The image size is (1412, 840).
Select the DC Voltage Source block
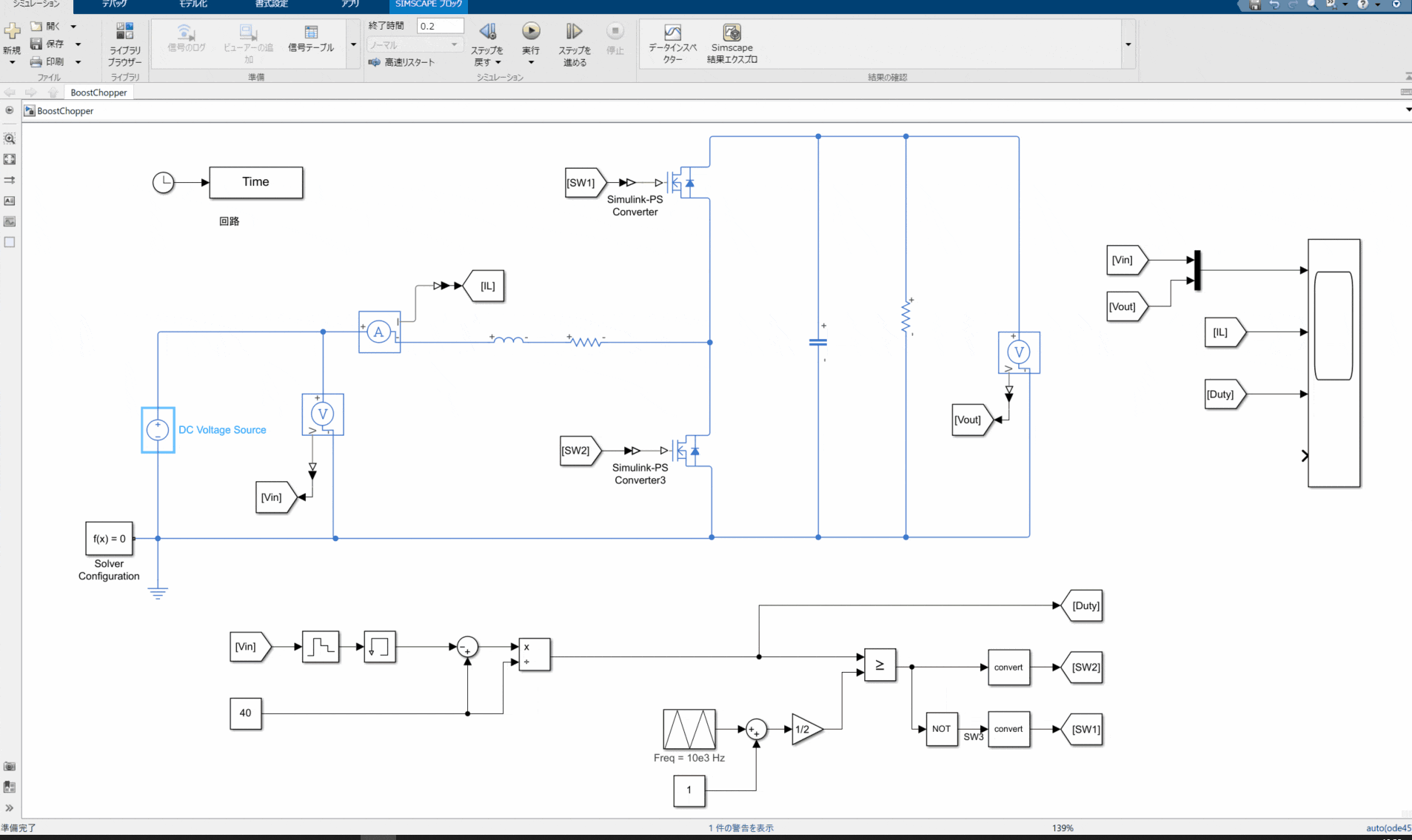pos(158,429)
